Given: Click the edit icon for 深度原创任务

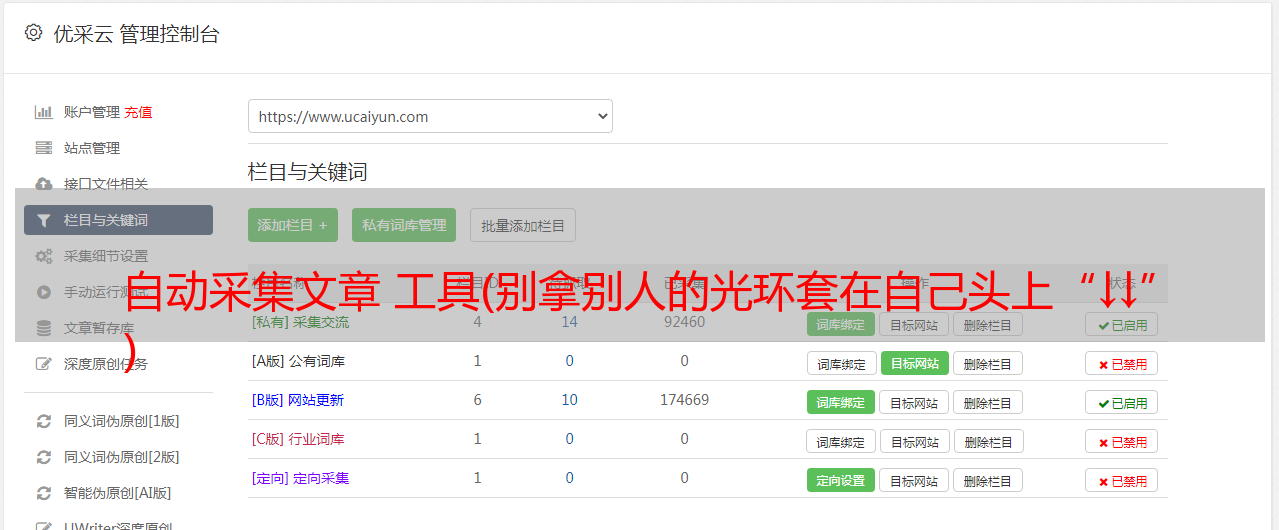Looking at the screenshot, I should (44, 364).
